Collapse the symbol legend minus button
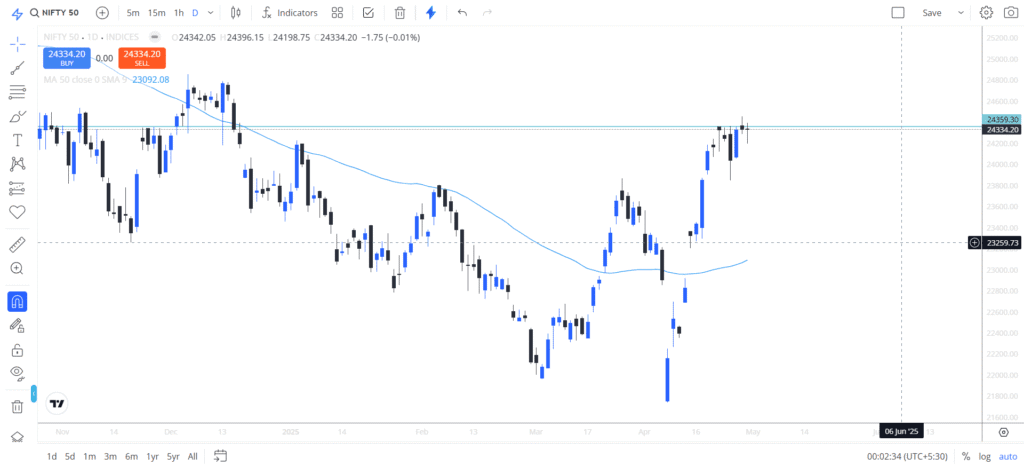 click(154, 37)
